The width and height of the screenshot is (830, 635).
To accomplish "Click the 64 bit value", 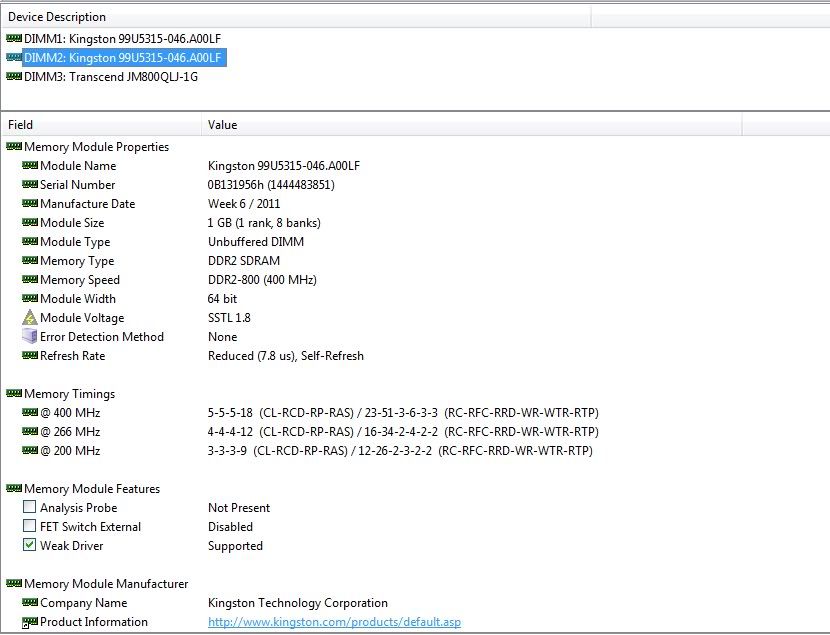I will pyautogui.click(x=222, y=299).
